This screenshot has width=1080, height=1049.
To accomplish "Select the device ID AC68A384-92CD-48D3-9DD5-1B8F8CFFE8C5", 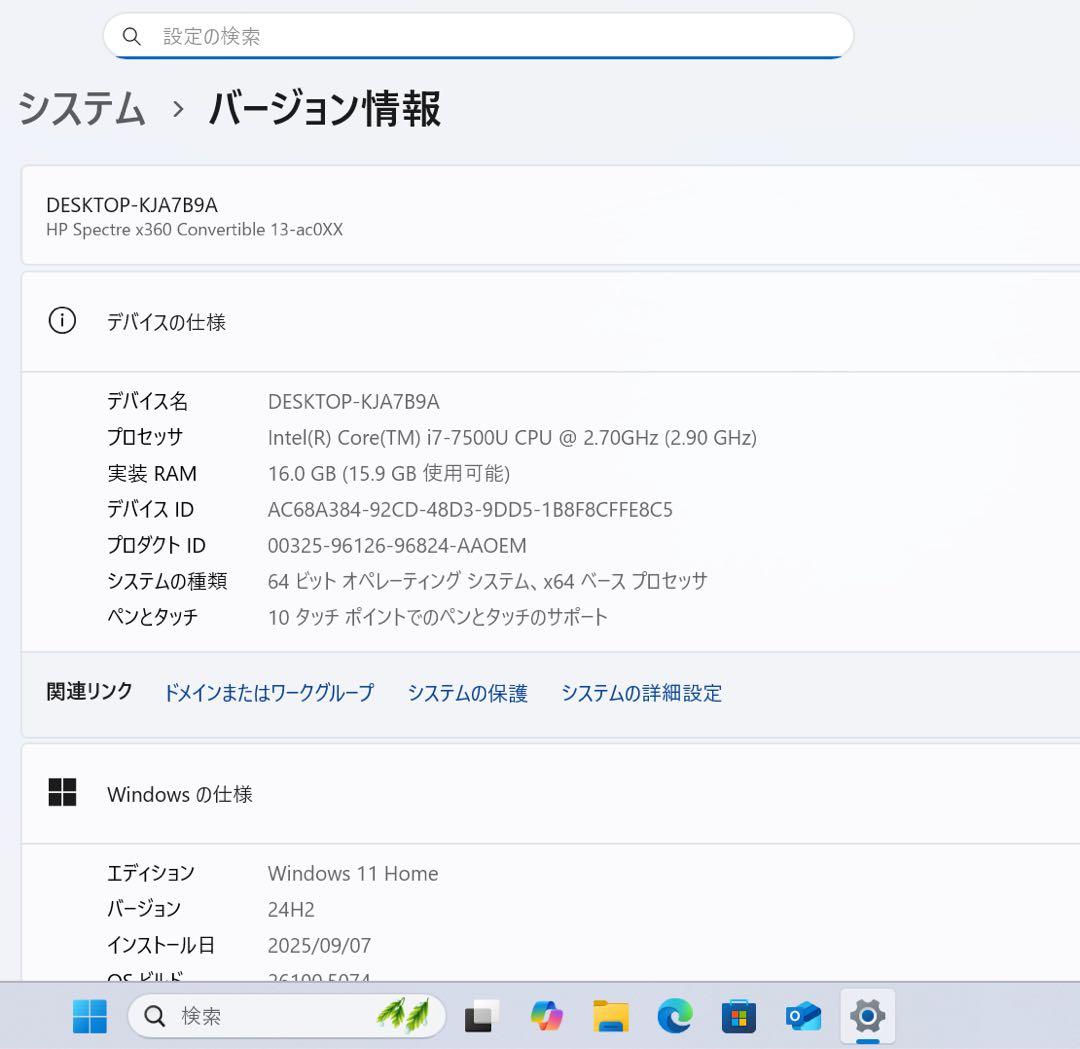I will [470, 509].
